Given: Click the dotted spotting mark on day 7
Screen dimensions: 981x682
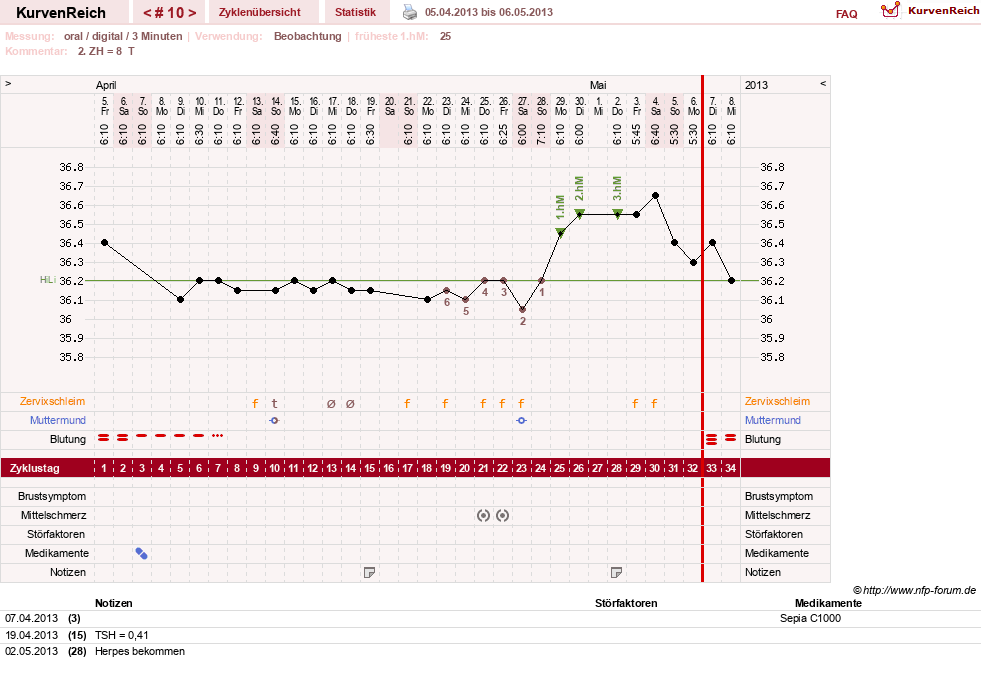Looking at the screenshot, I should pos(217,435).
